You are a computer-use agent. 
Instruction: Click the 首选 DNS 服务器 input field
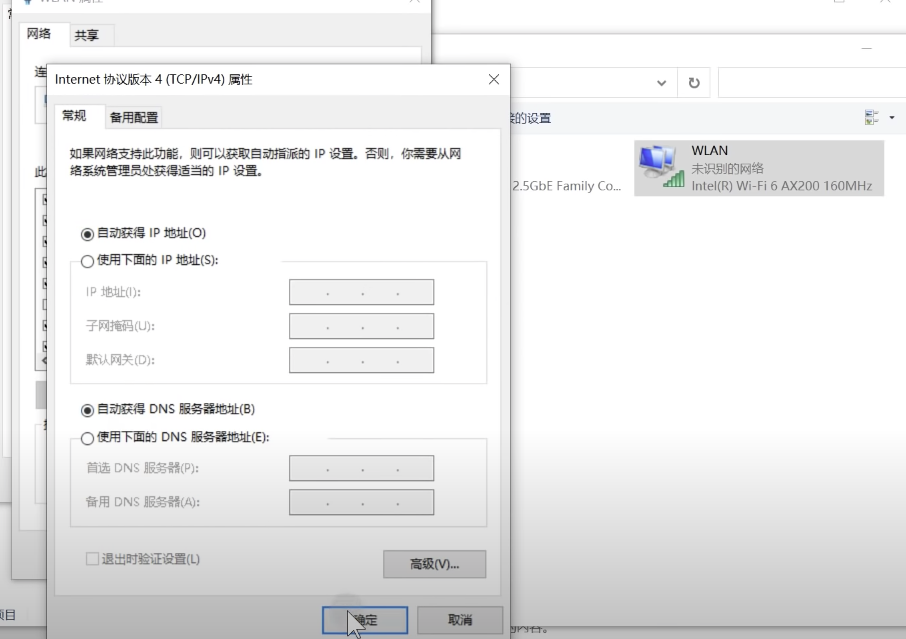pyautogui.click(x=360, y=467)
